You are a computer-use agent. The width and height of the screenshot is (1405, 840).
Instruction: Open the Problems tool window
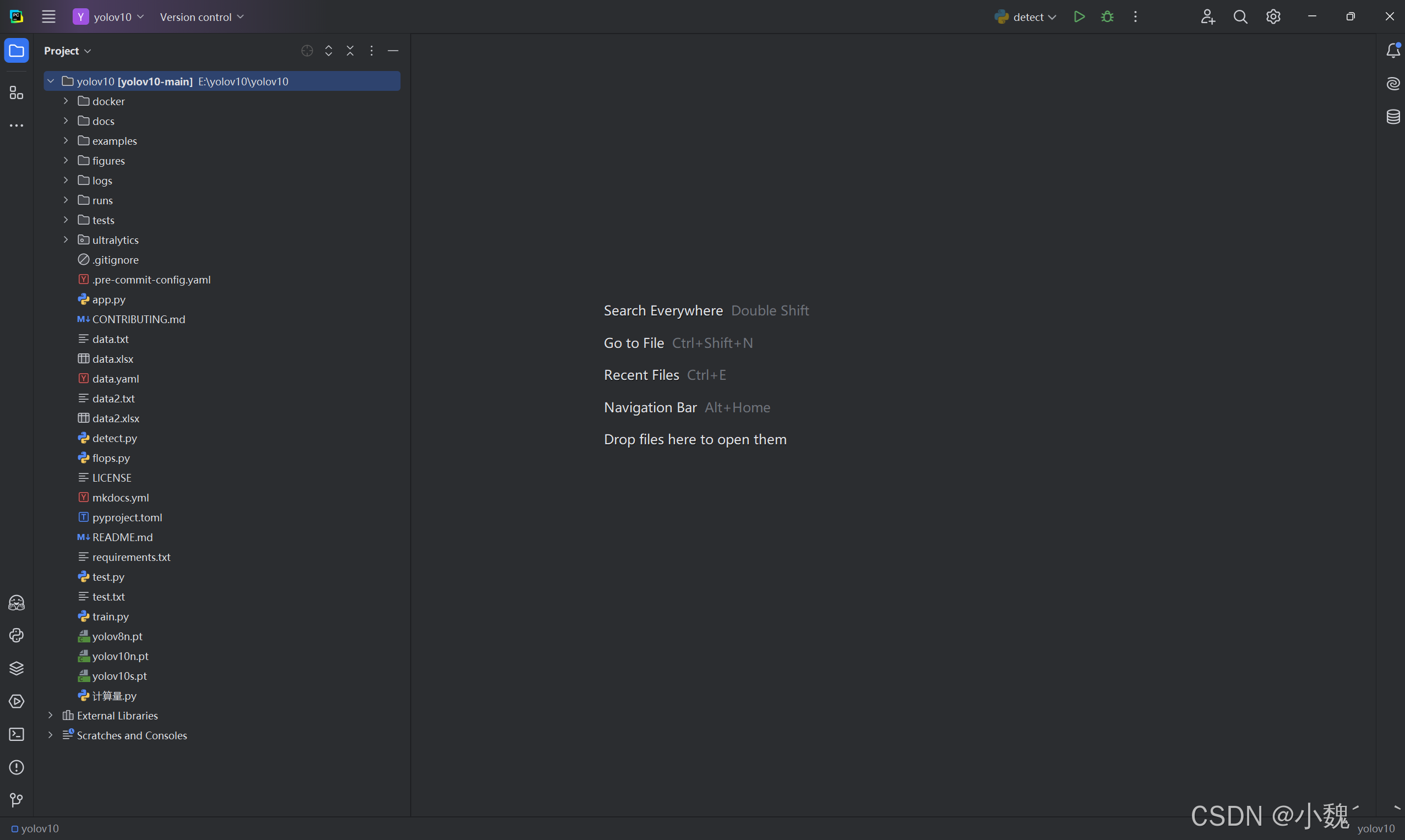click(17, 767)
